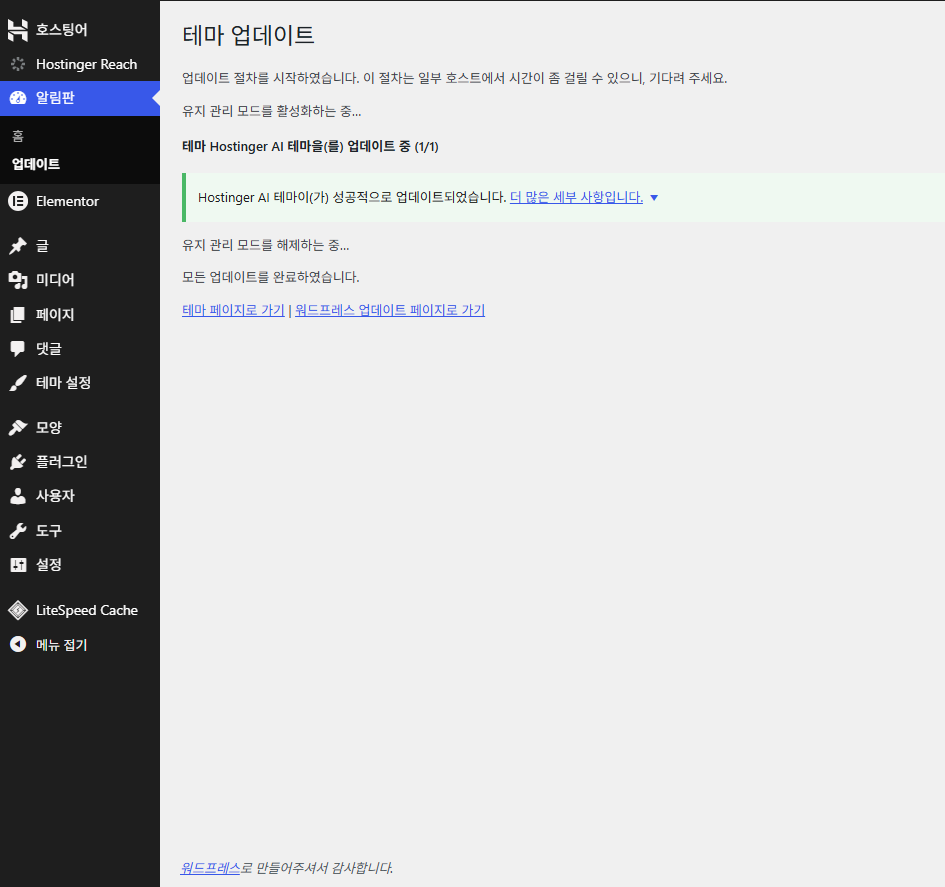The width and height of the screenshot is (945, 887).
Task: Click the pages icon beside 페이지
Action: [x=18, y=315]
